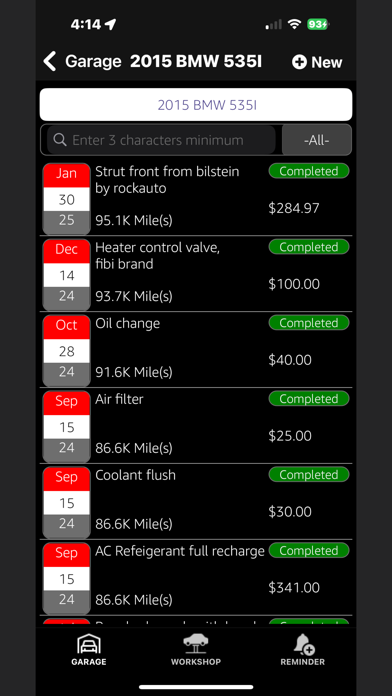Open the Heater control valve record

(196, 274)
